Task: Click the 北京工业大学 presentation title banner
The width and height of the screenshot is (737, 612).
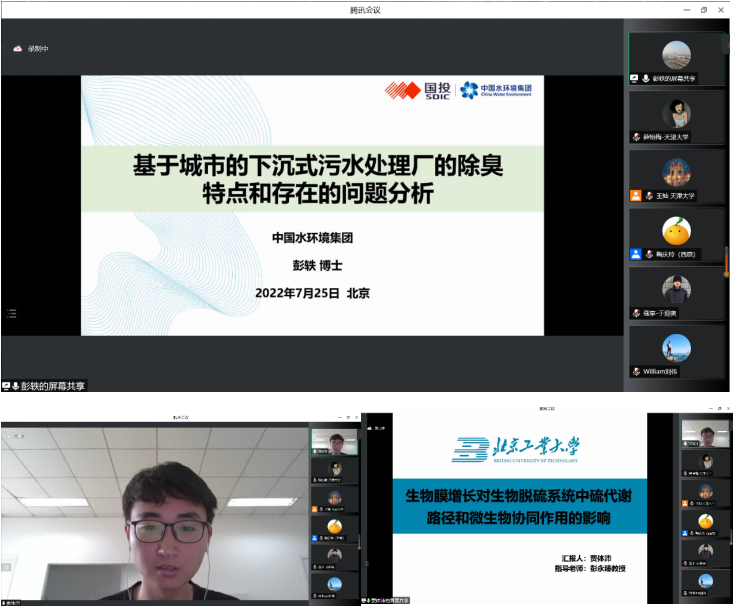Action: pyautogui.click(x=519, y=507)
